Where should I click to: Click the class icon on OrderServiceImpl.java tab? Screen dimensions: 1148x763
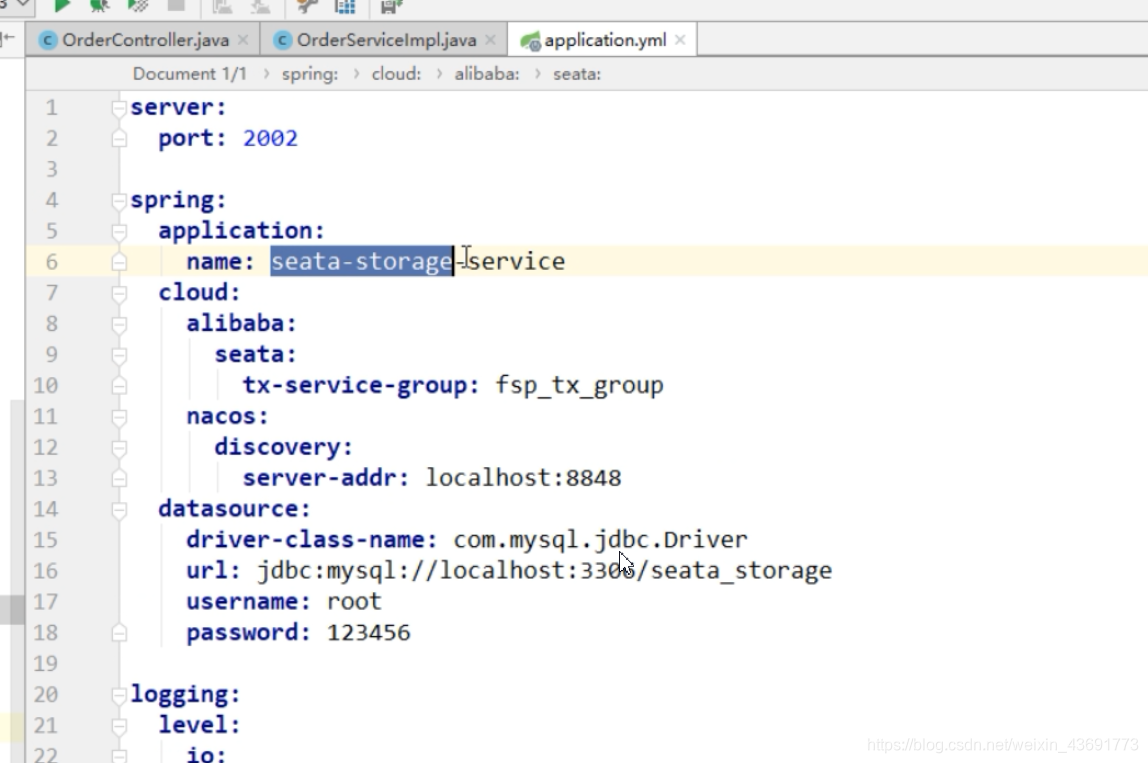coord(283,40)
